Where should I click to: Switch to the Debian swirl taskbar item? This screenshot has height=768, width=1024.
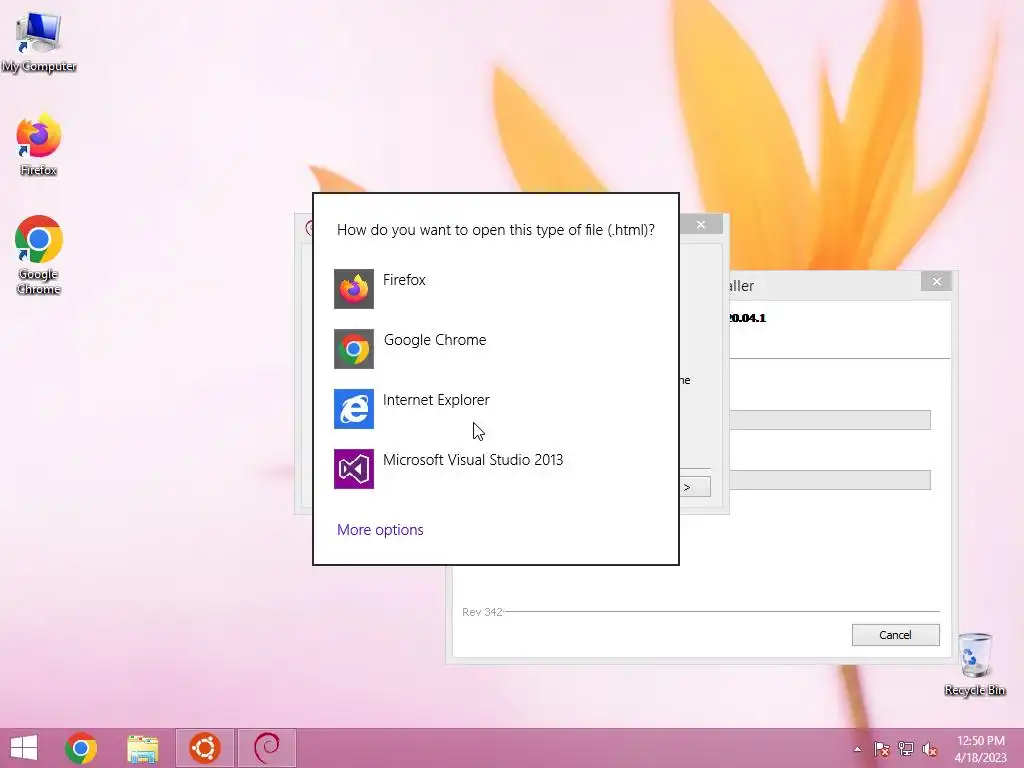266,748
